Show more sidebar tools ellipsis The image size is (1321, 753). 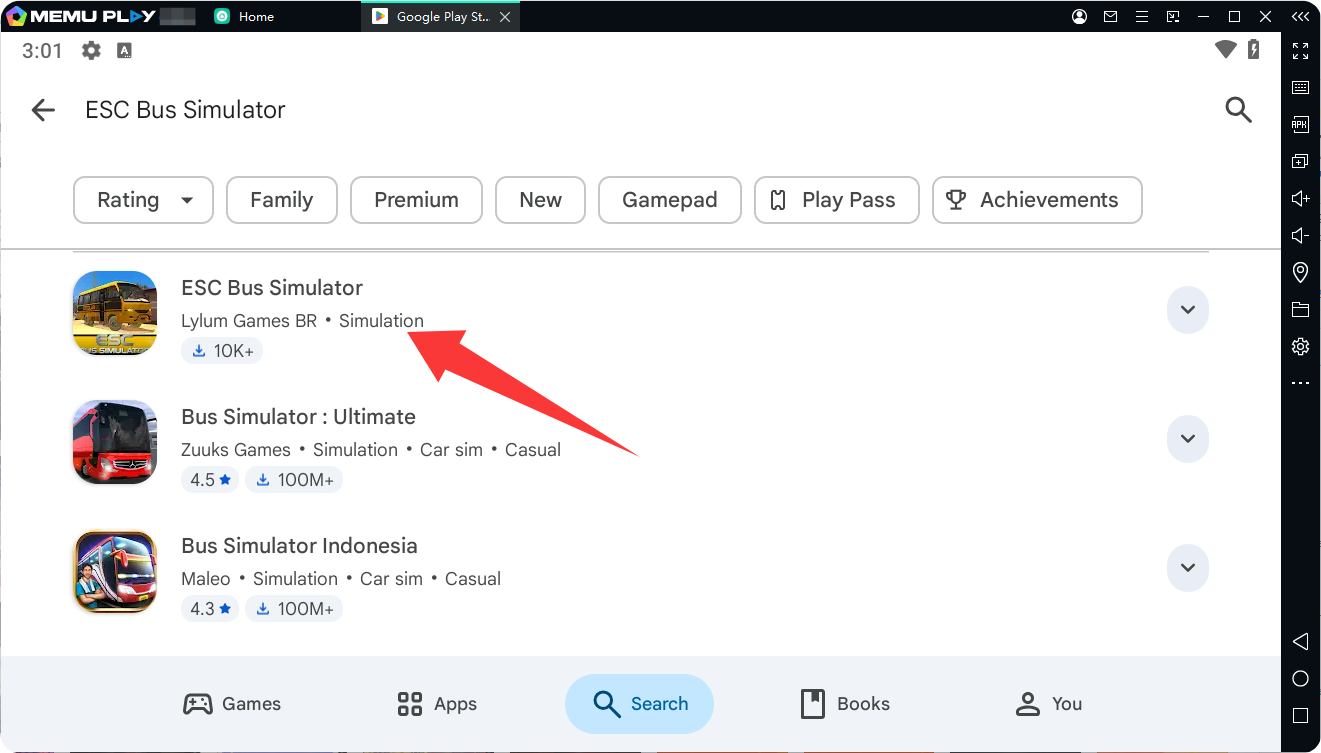pyautogui.click(x=1300, y=383)
